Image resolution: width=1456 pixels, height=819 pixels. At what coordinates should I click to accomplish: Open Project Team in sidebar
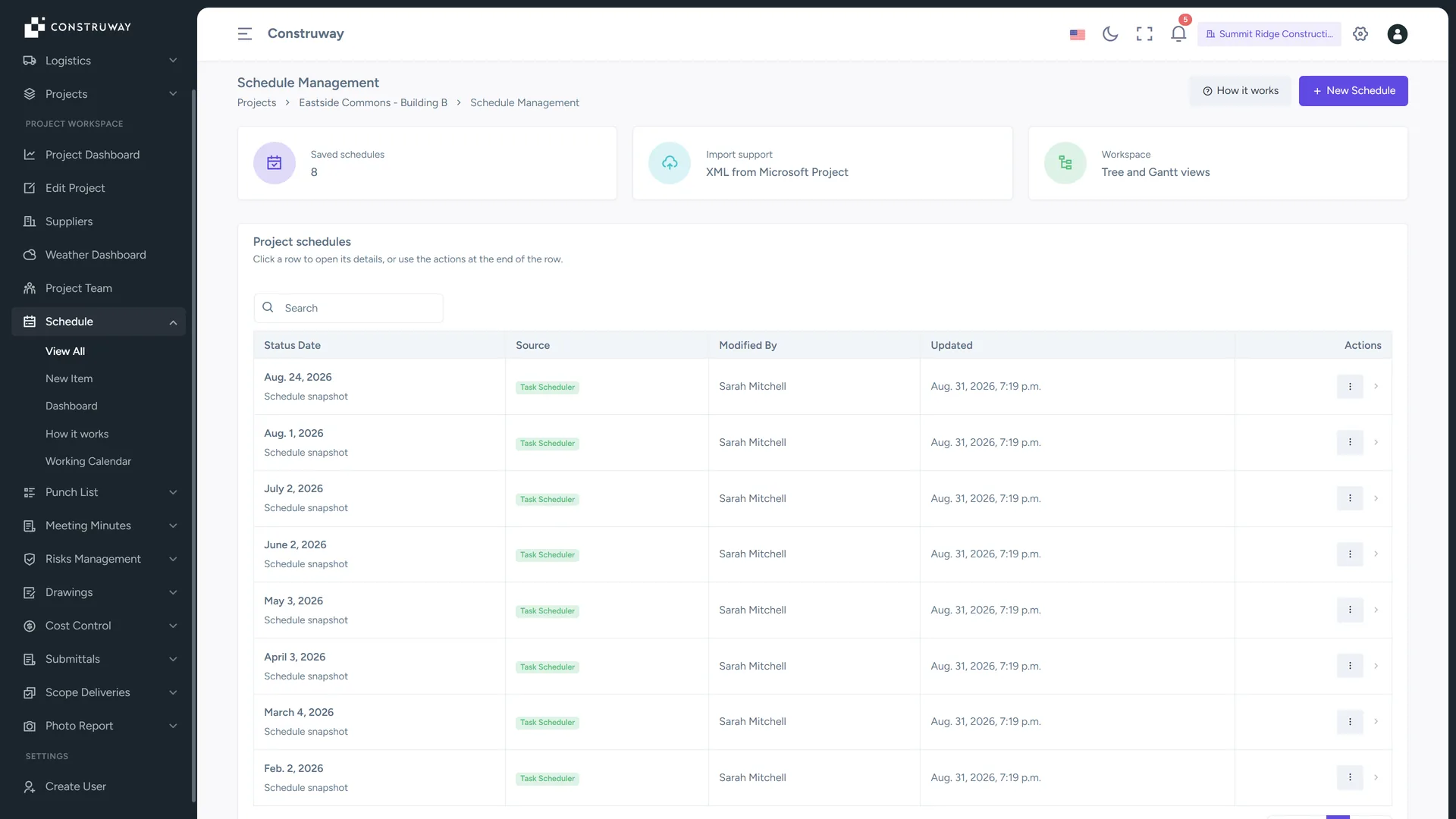click(x=99, y=288)
